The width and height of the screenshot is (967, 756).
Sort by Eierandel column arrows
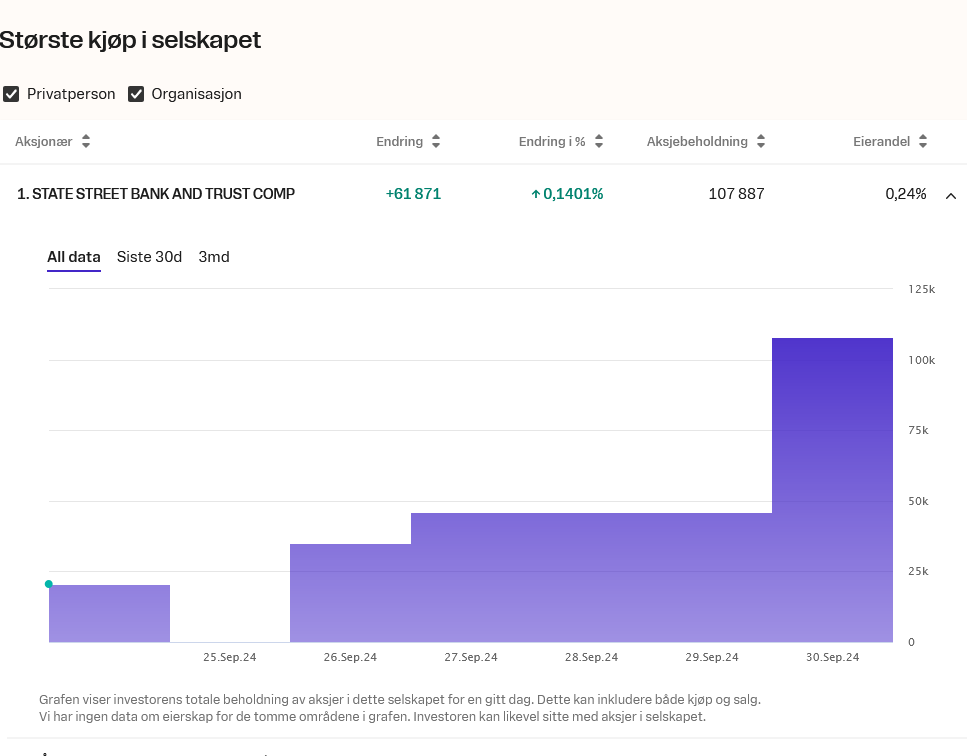923,141
